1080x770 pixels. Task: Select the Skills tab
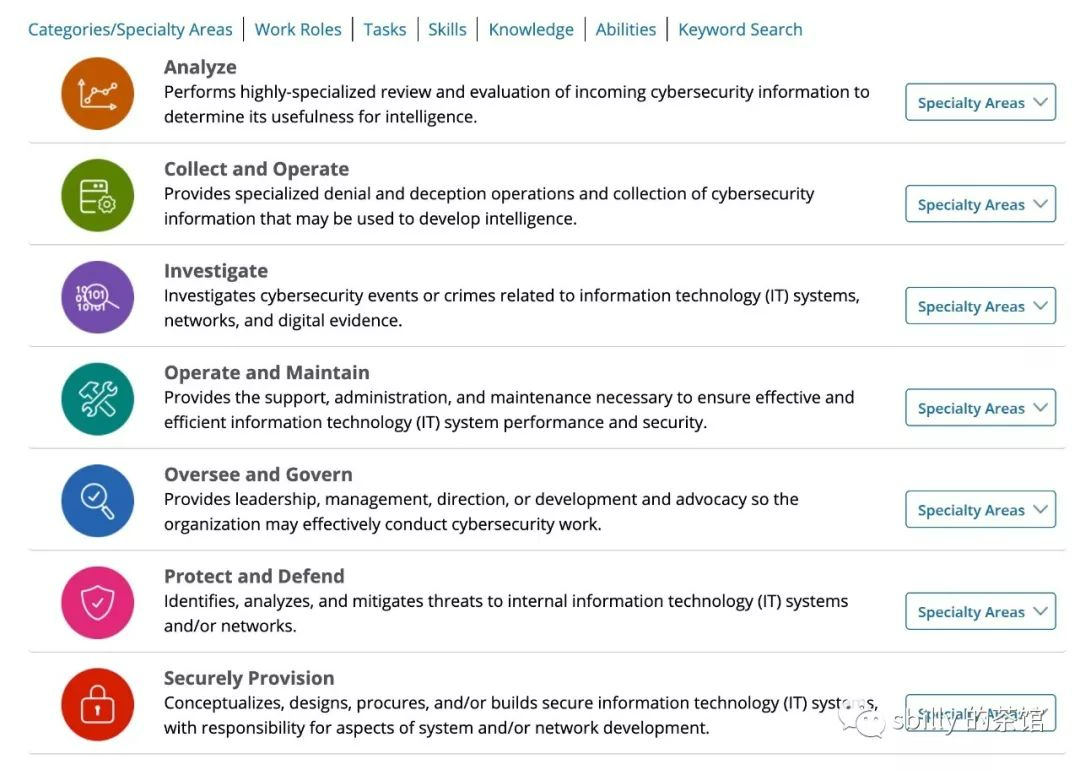coord(447,29)
